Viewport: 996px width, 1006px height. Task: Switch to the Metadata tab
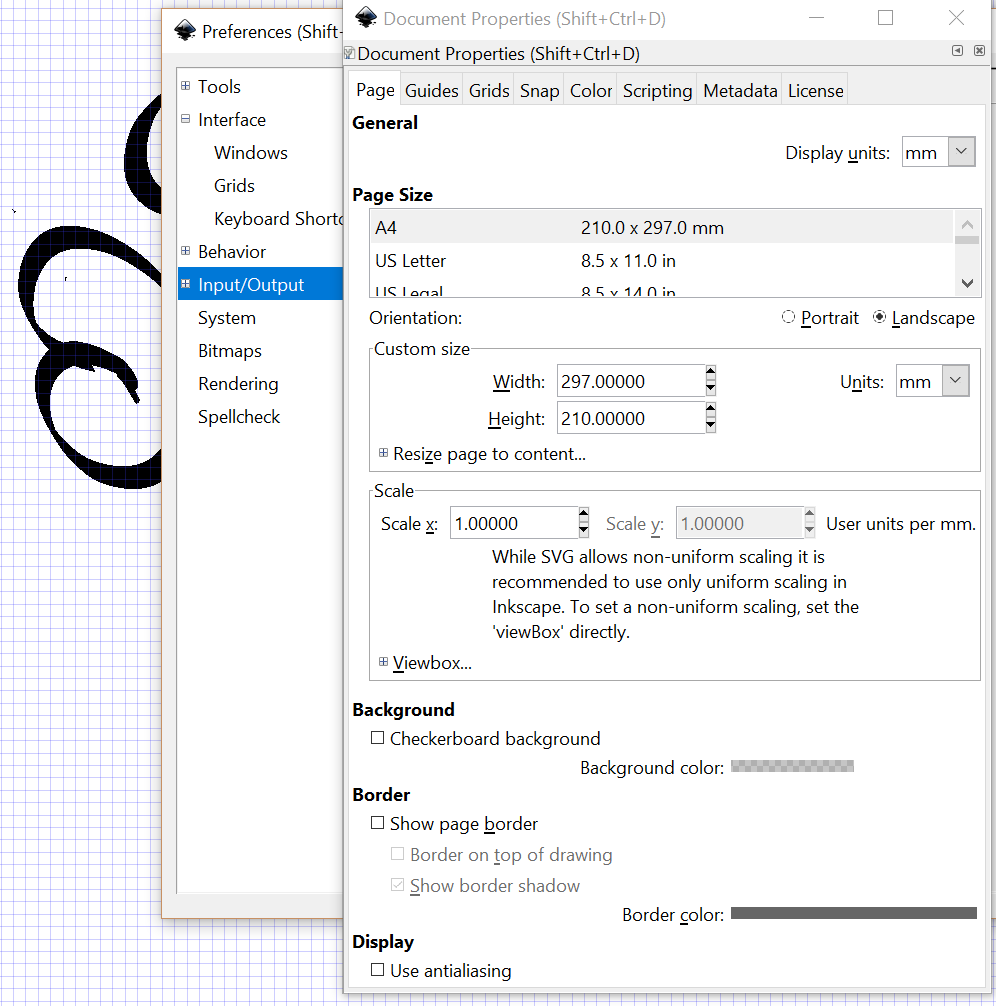tap(740, 90)
